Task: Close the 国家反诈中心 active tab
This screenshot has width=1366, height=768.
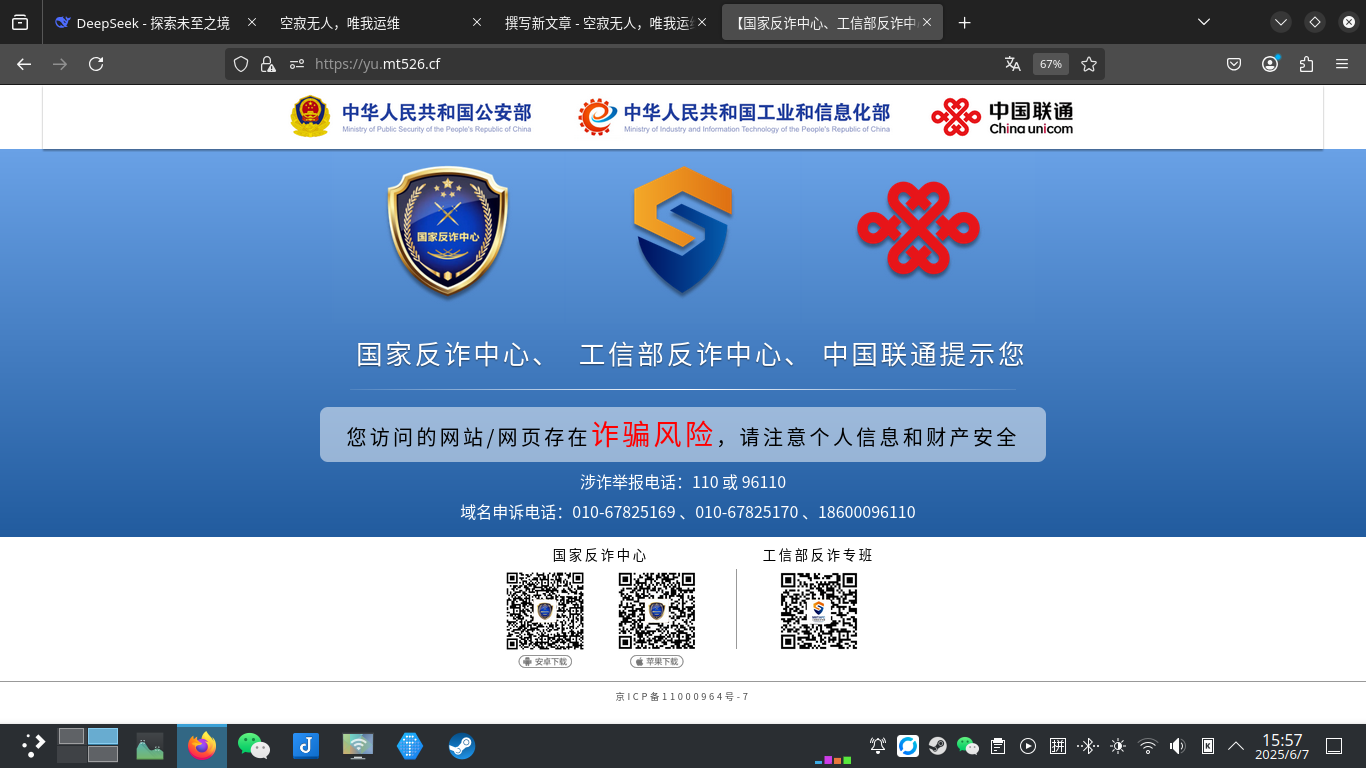Action: point(927,22)
